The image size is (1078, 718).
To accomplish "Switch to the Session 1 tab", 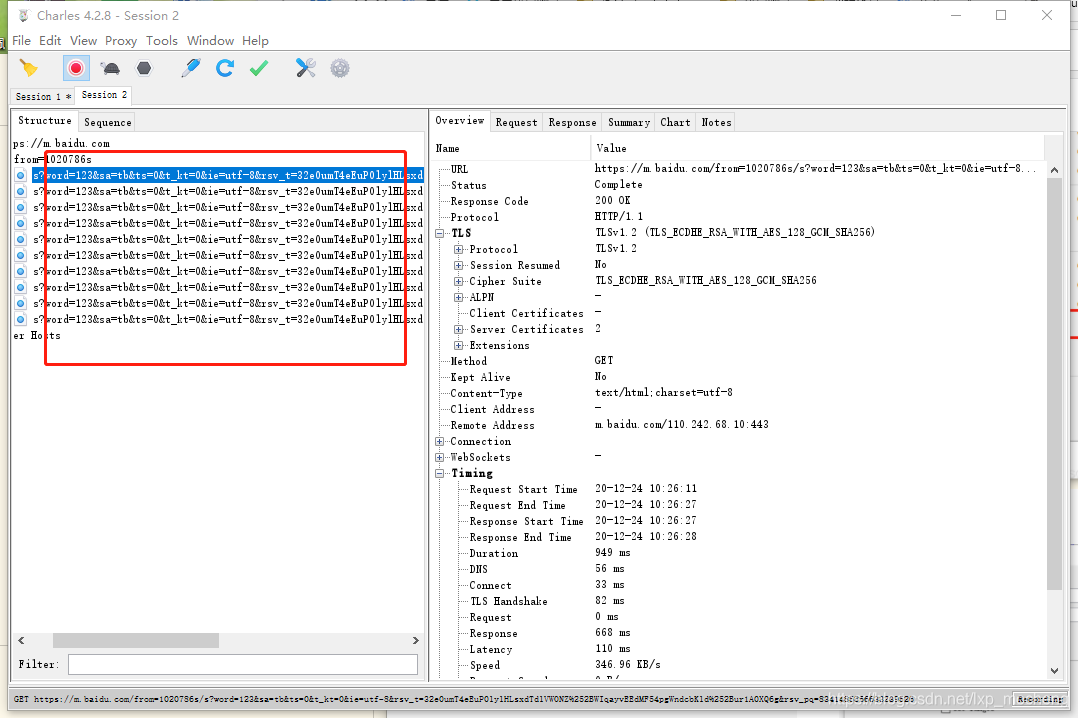I will [43, 96].
